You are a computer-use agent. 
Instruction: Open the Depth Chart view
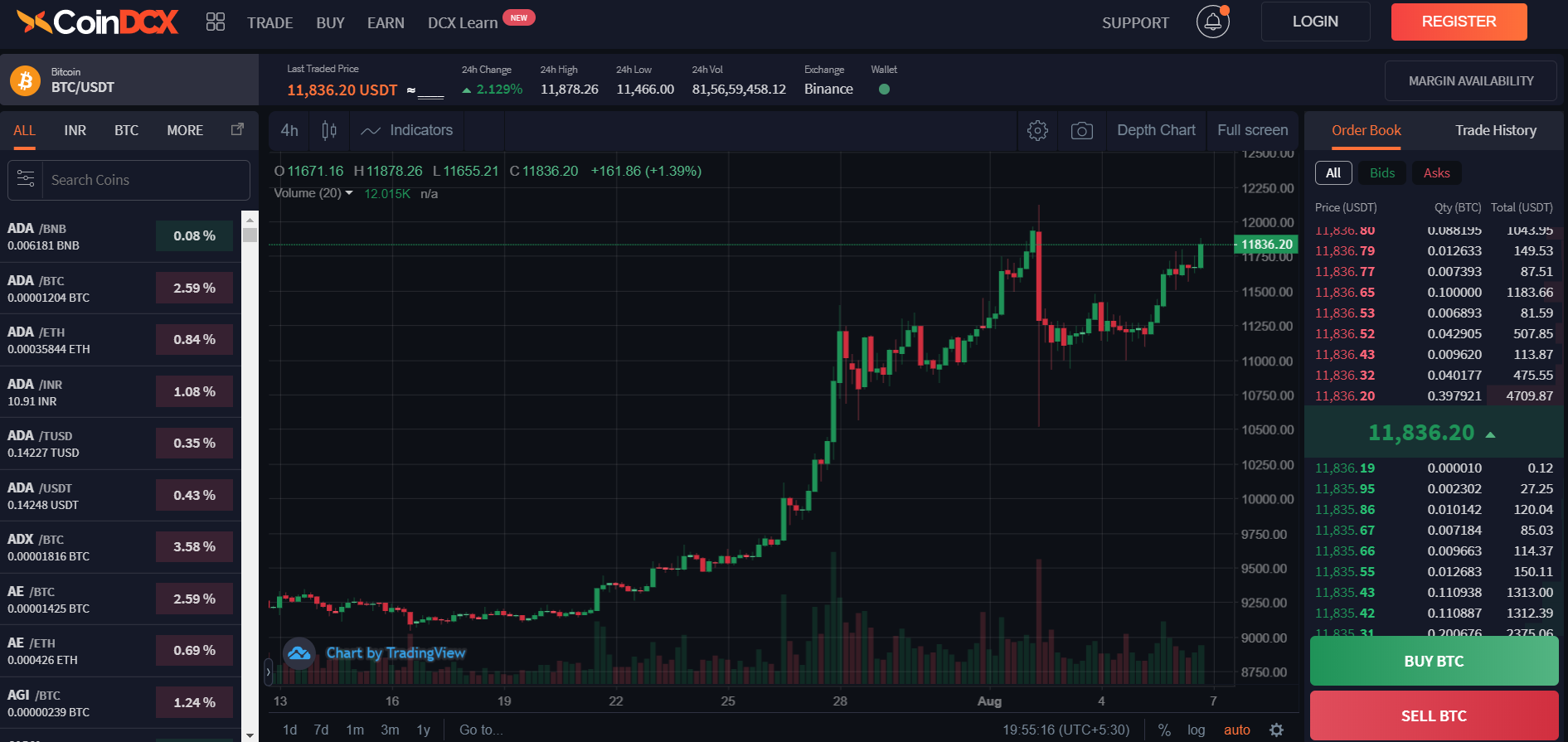(x=1156, y=130)
